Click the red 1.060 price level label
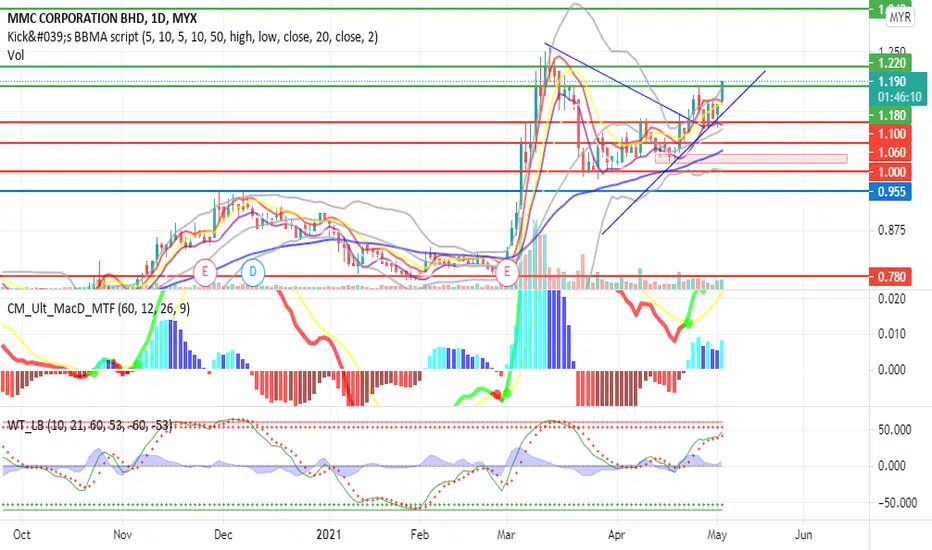932x550 pixels. point(890,153)
